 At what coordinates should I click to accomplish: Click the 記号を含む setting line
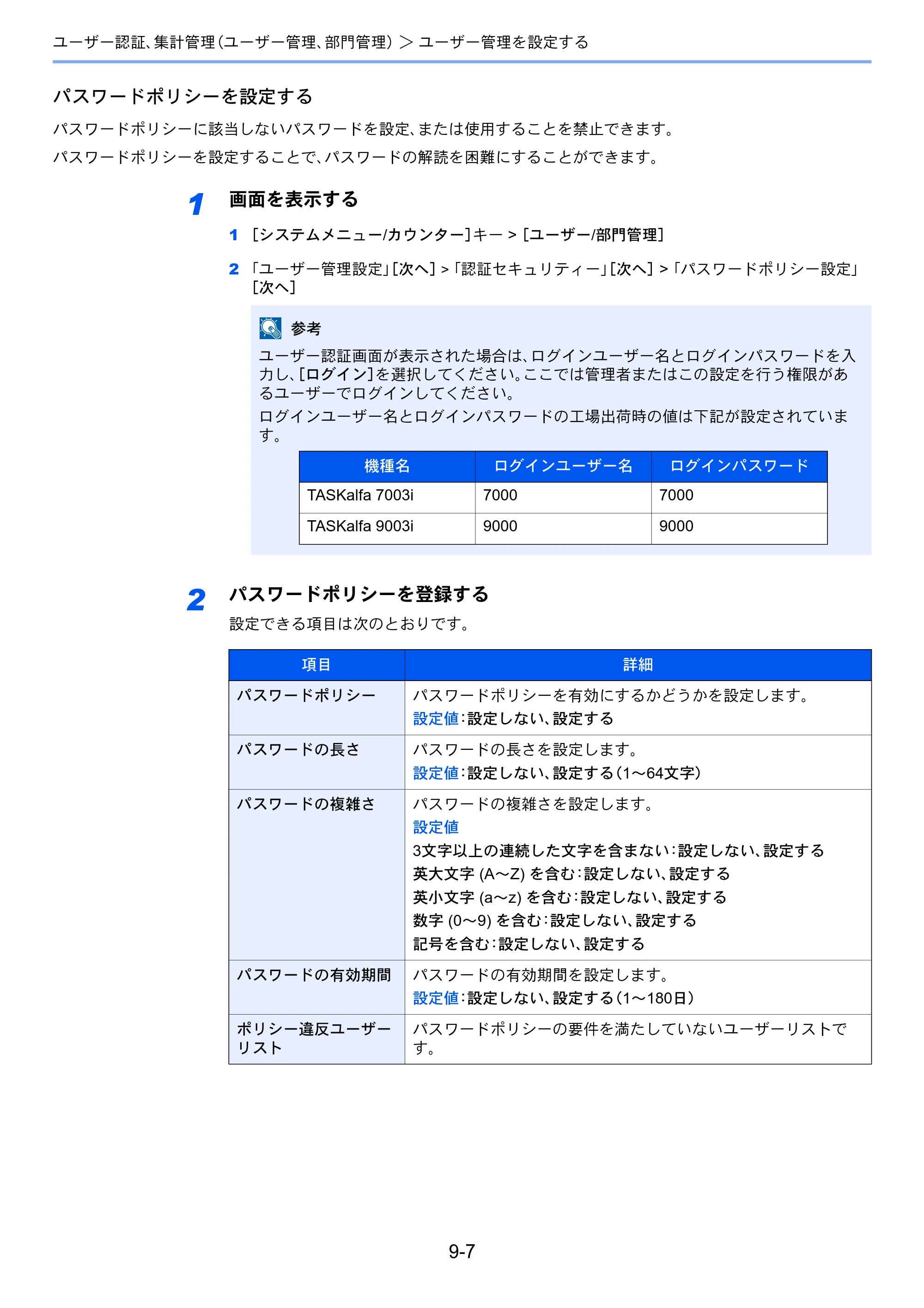click(529, 944)
